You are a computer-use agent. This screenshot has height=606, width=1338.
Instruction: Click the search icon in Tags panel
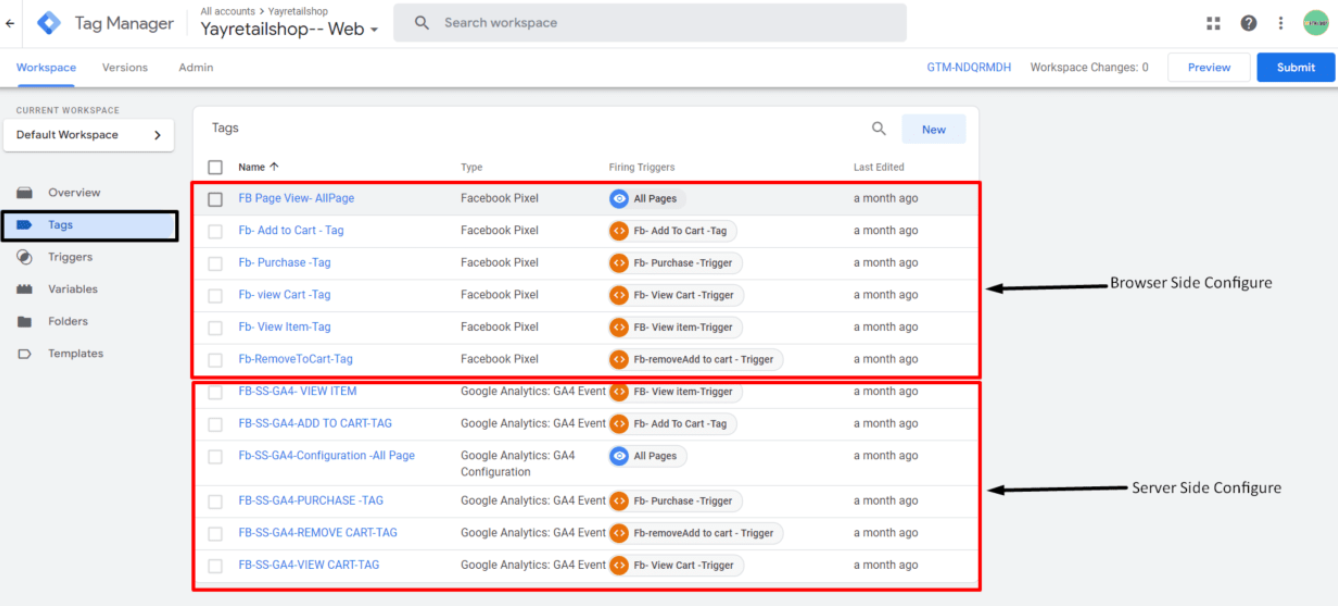pyautogui.click(x=879, y=129)
